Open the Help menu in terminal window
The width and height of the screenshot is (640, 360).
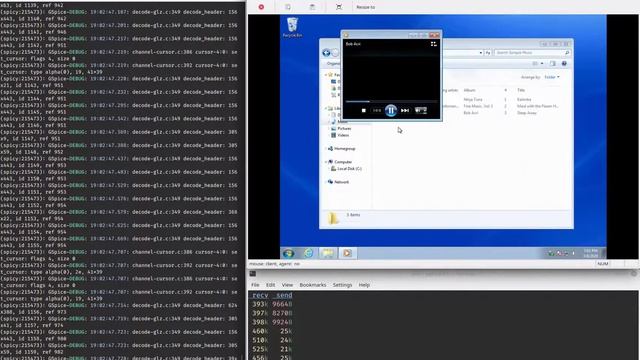(x=364, y=285)
